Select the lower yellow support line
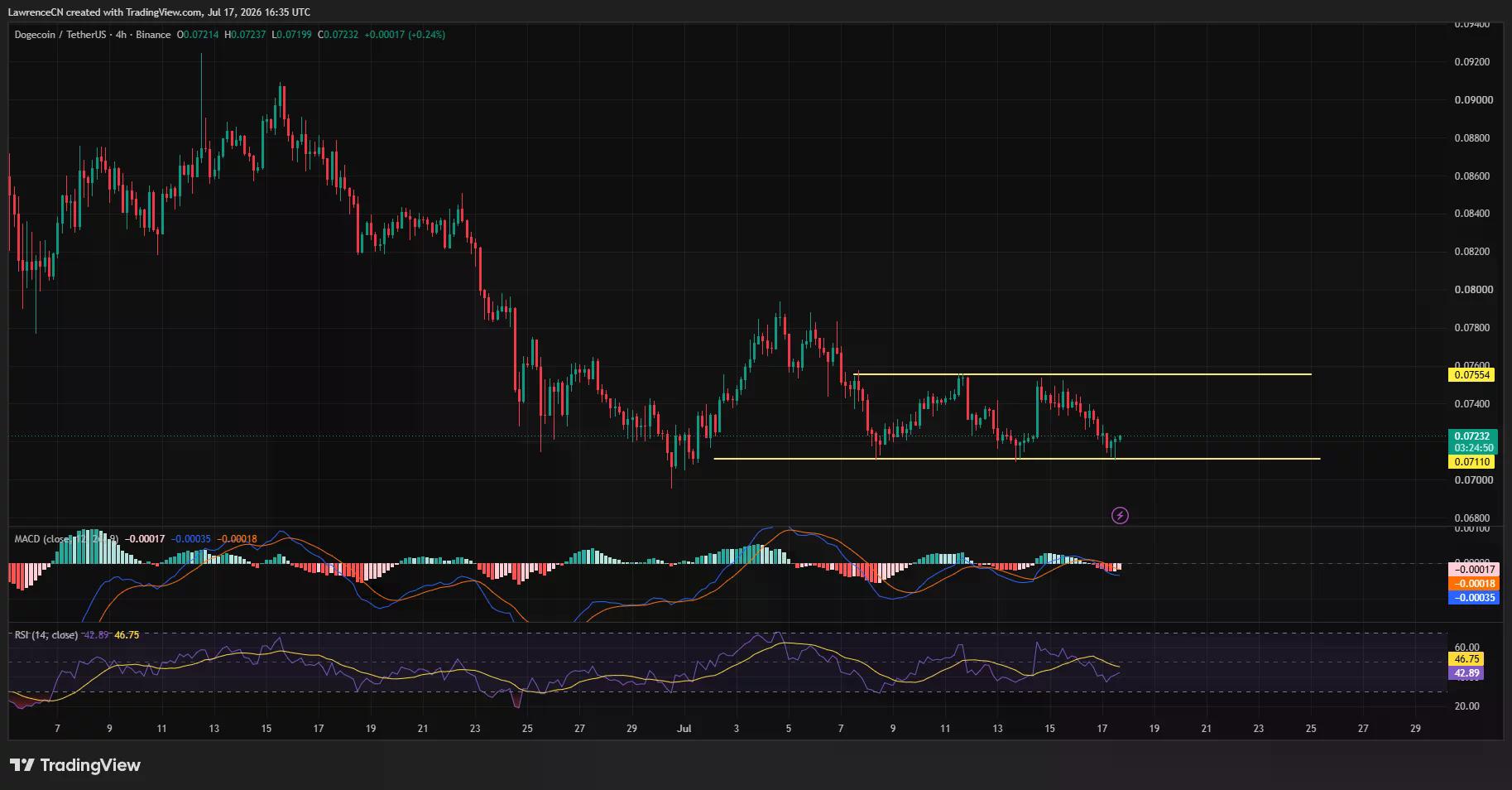1512x790 pixels. pyautogui.click(x=1016, y=459)
